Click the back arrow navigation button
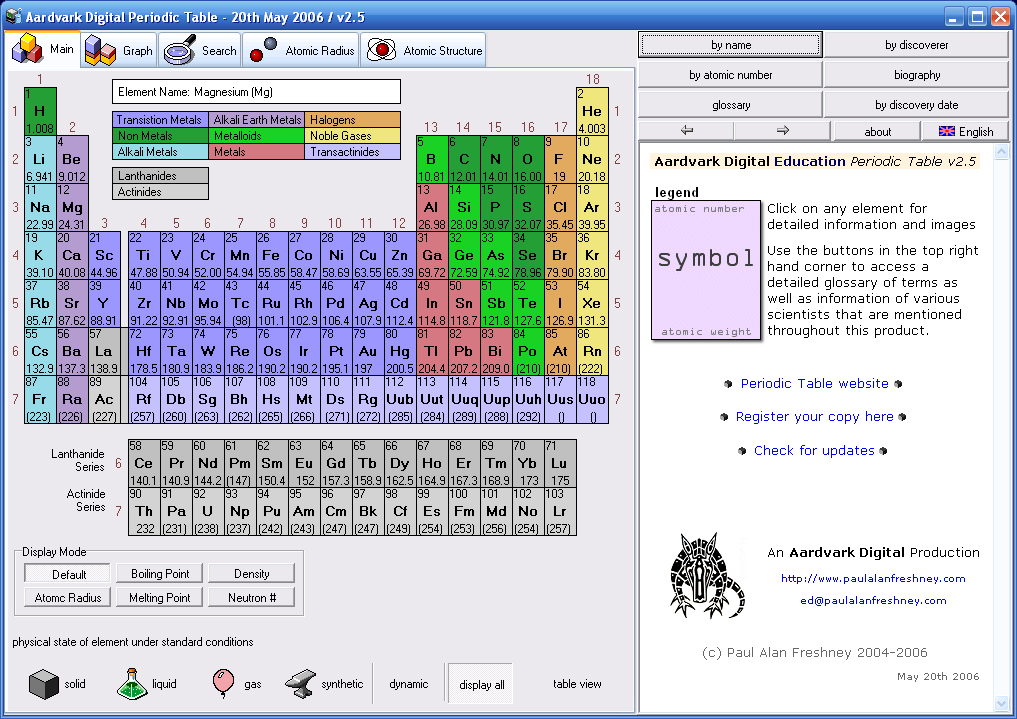1017x719 pixels. click(686, 131)
